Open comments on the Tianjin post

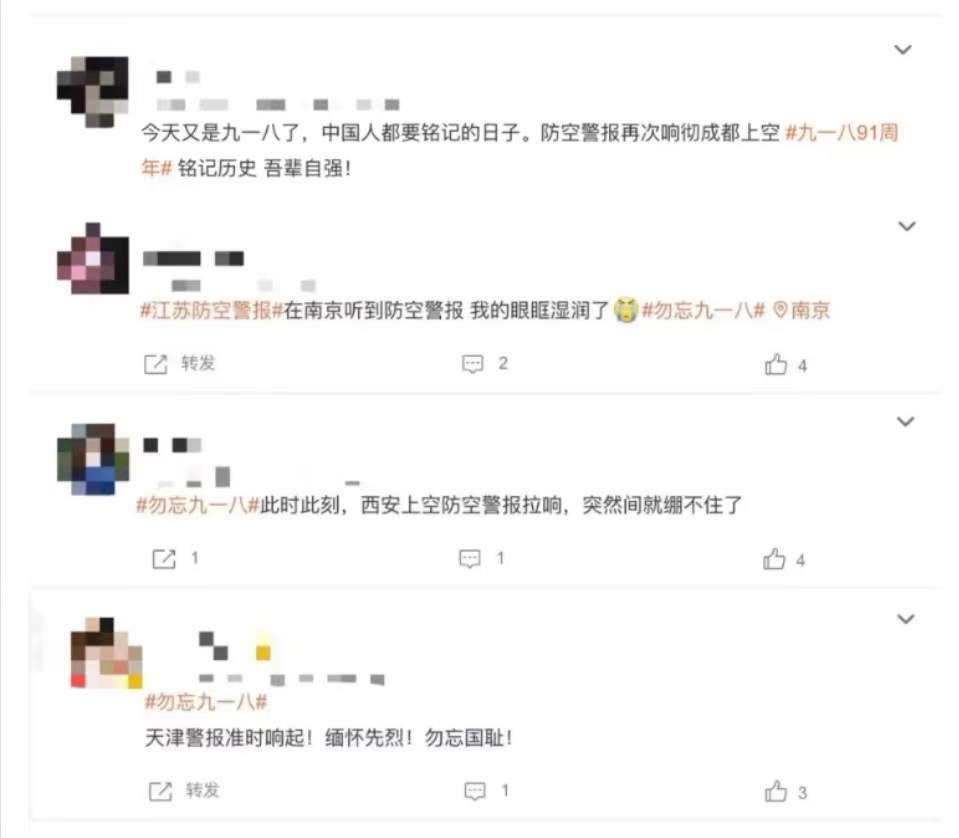pyautogui.click(x=487, y=790)
